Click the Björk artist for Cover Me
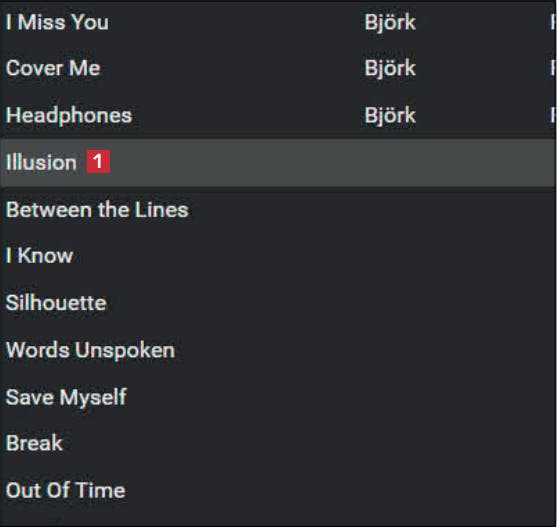557x527 pixels. click(x=390, y=68)
